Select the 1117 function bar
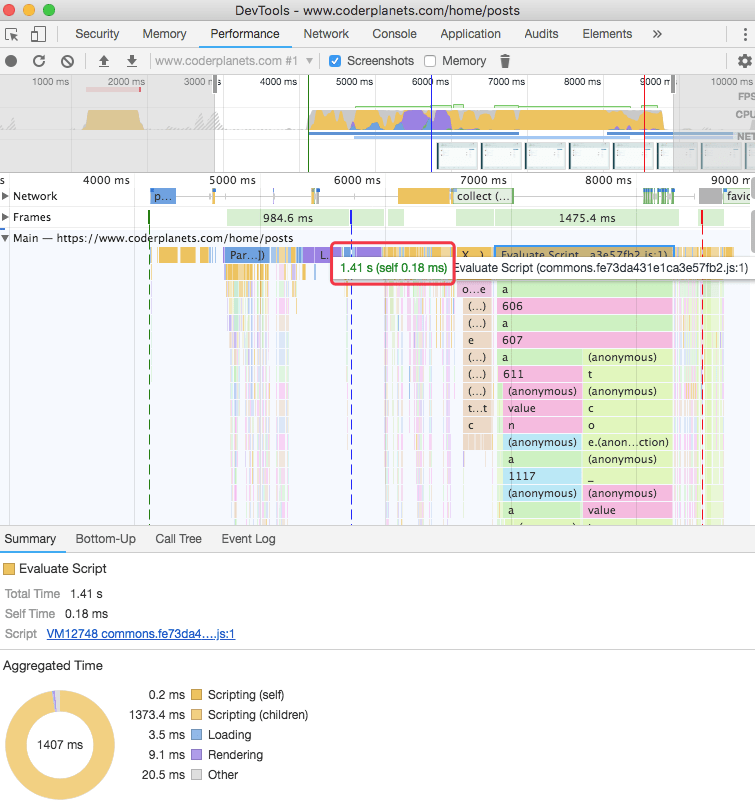Screen dimensions: 755x802 tap(542, 476)
